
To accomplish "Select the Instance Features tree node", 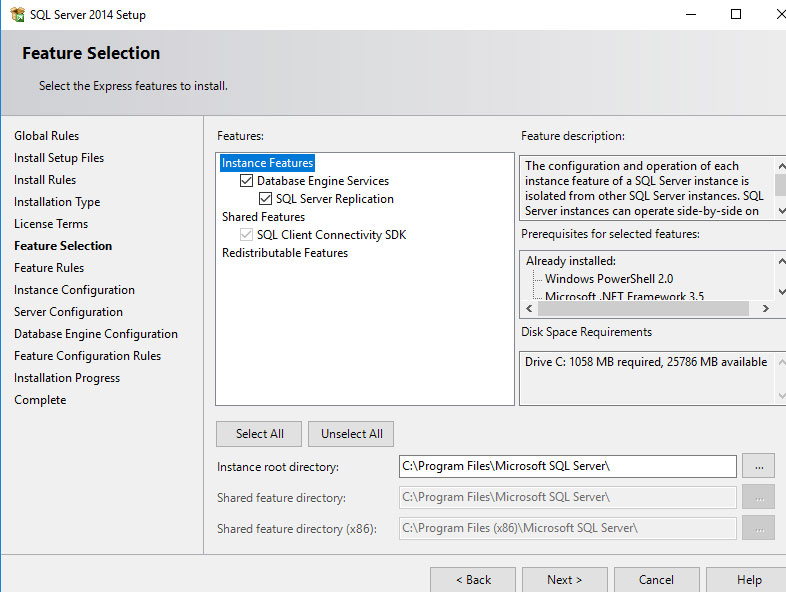I will pyautogui.click(x=267, y=163).
